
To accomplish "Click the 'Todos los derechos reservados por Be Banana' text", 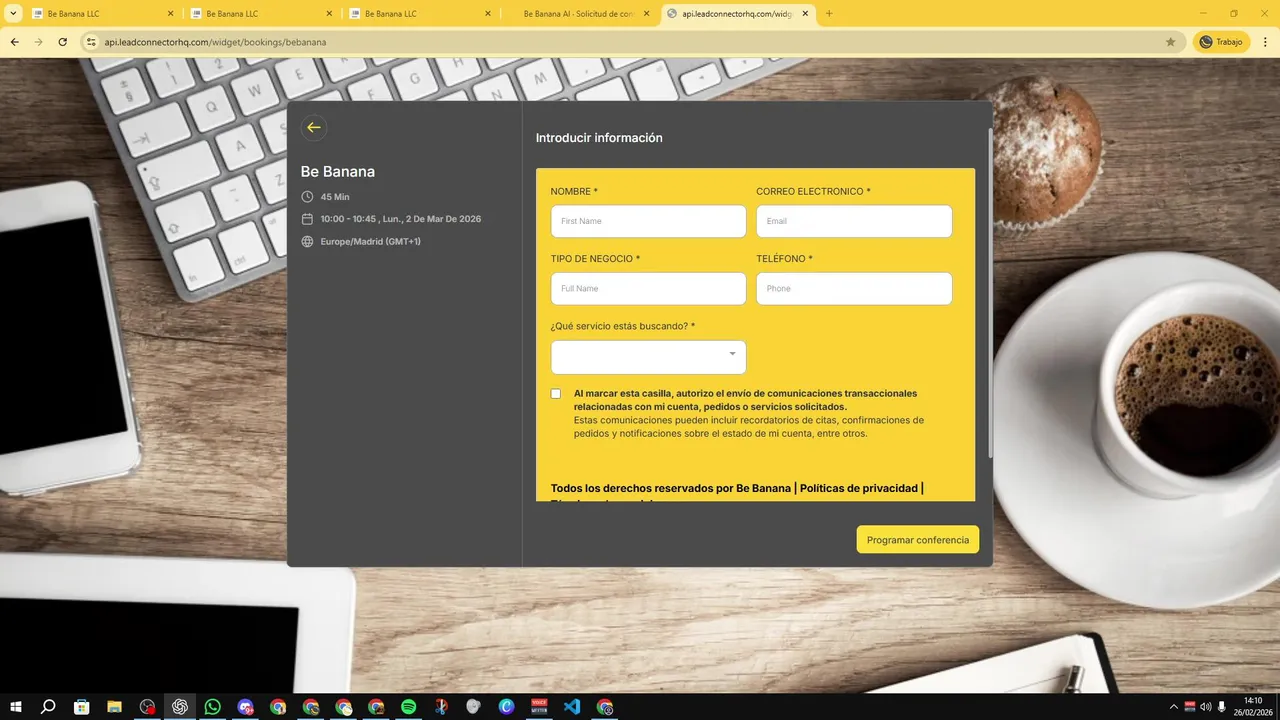I will coord(670,488).
